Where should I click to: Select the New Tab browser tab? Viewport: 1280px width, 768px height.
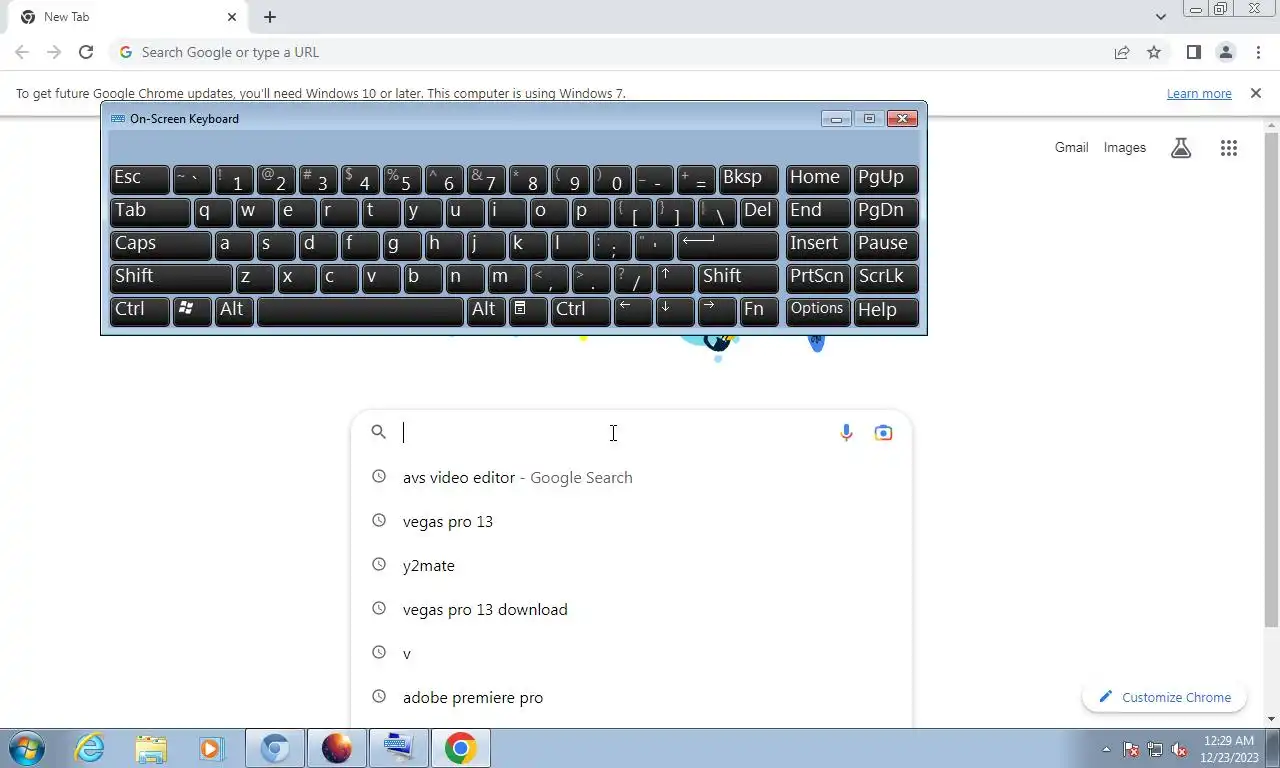pos(128,17)
